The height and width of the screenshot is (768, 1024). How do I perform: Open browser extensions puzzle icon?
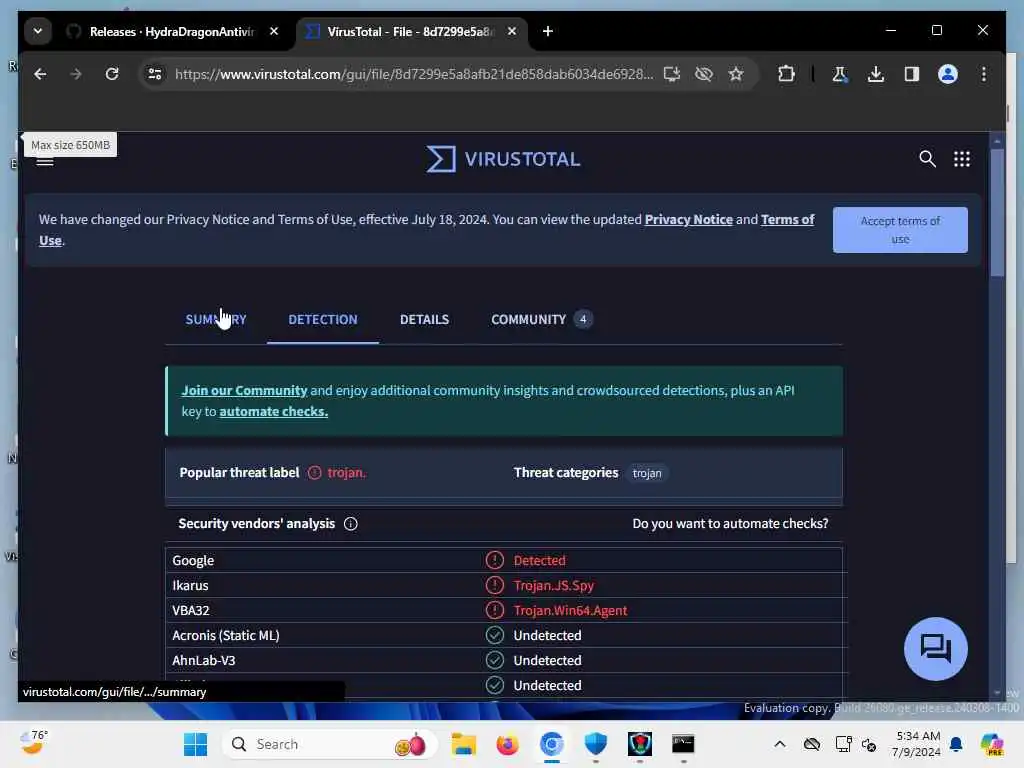[786, 74]
